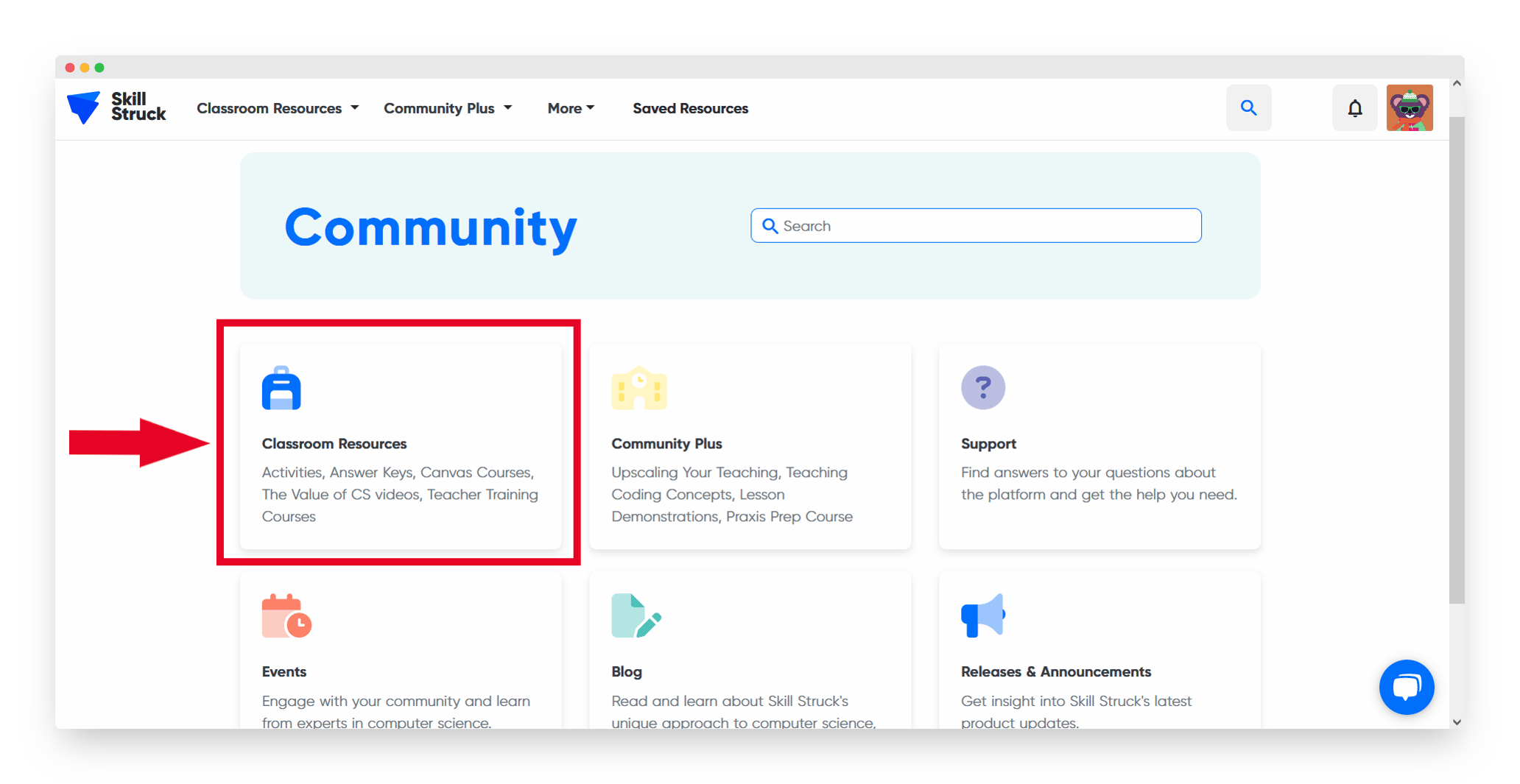Click the question mark Support icon

982,387
